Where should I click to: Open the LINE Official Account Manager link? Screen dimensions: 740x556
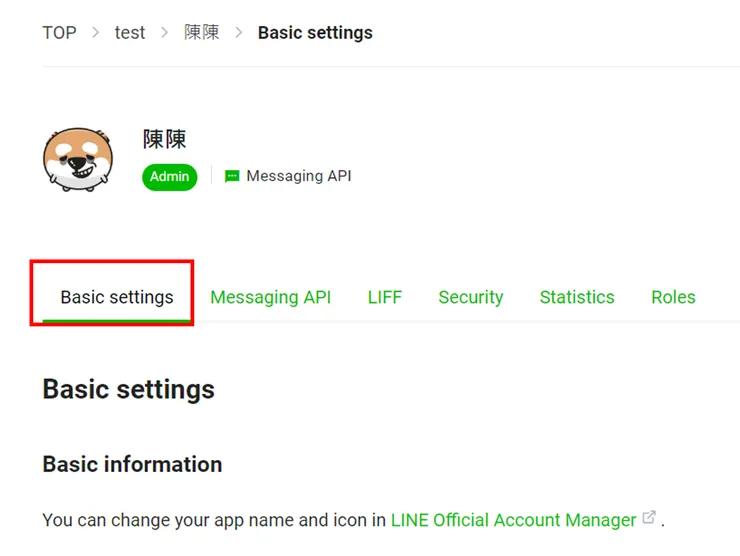(x=513, y=520)
